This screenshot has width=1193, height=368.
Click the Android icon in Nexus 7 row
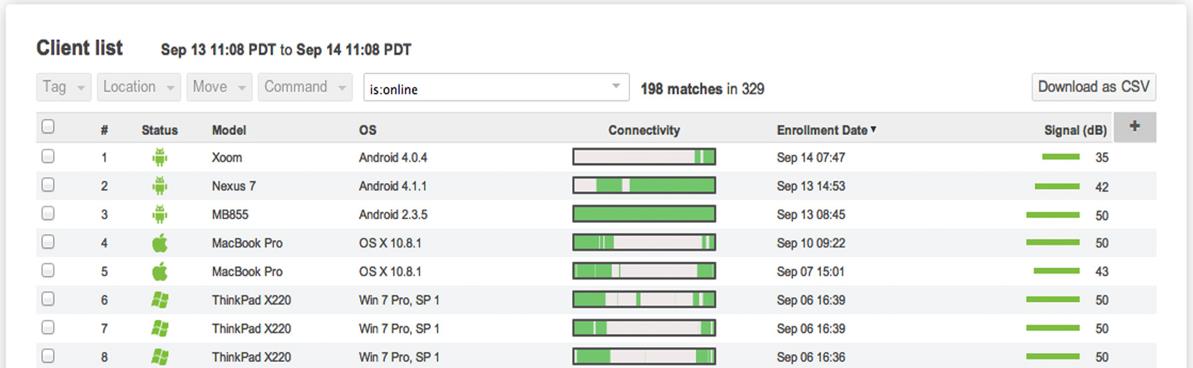click(x=160, y=186)
